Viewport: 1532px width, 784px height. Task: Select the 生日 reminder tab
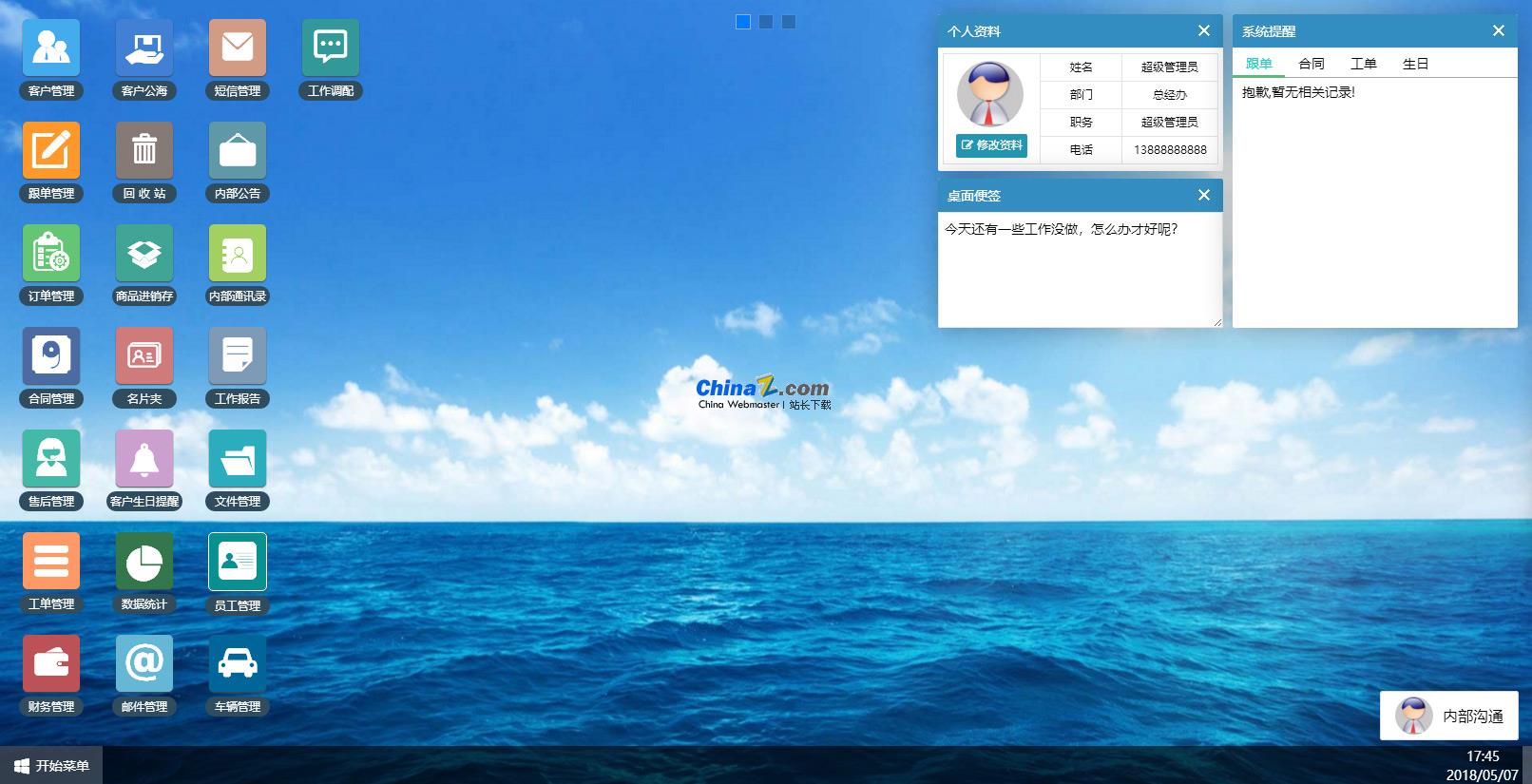tap(1416, 64)
